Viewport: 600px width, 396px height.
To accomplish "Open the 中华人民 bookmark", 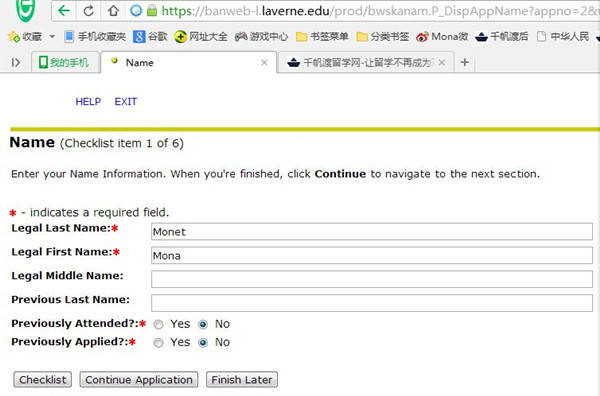I will pos(562,37).
